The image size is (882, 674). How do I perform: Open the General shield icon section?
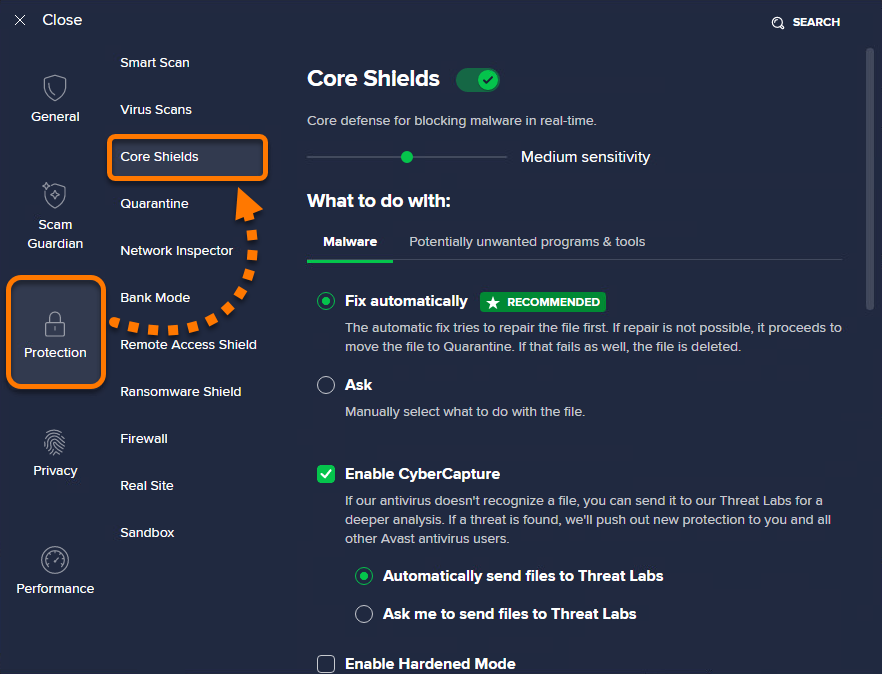[x=55, y=88]
